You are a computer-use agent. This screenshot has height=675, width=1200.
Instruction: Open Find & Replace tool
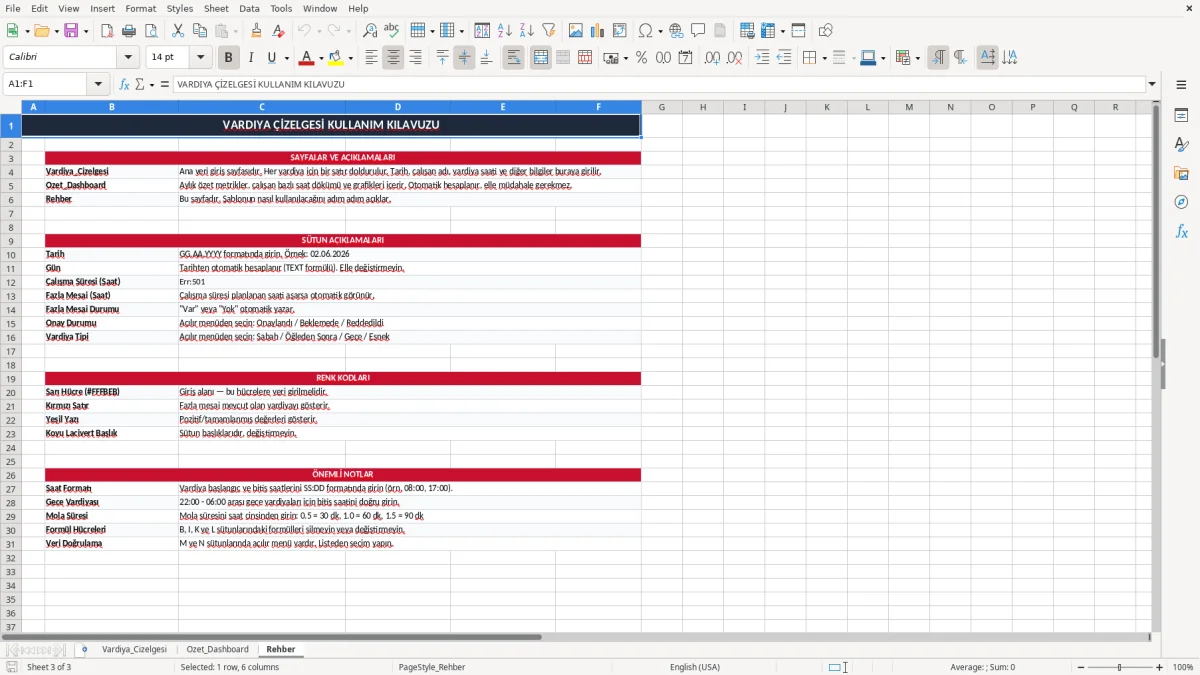tap(370, 31)
